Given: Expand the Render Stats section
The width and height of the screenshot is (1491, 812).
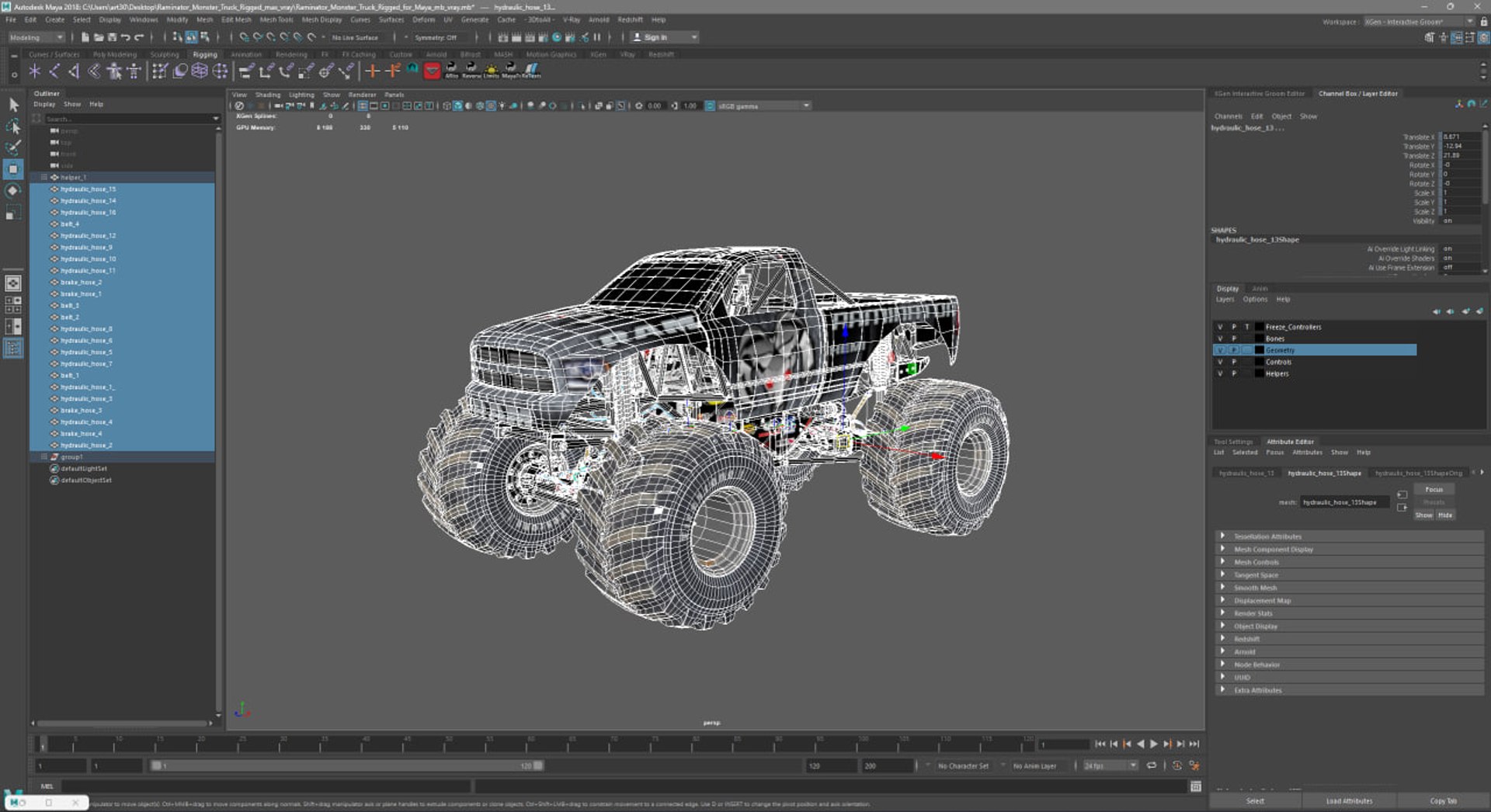Looking at the screenshot, I should pos(1349,613).
